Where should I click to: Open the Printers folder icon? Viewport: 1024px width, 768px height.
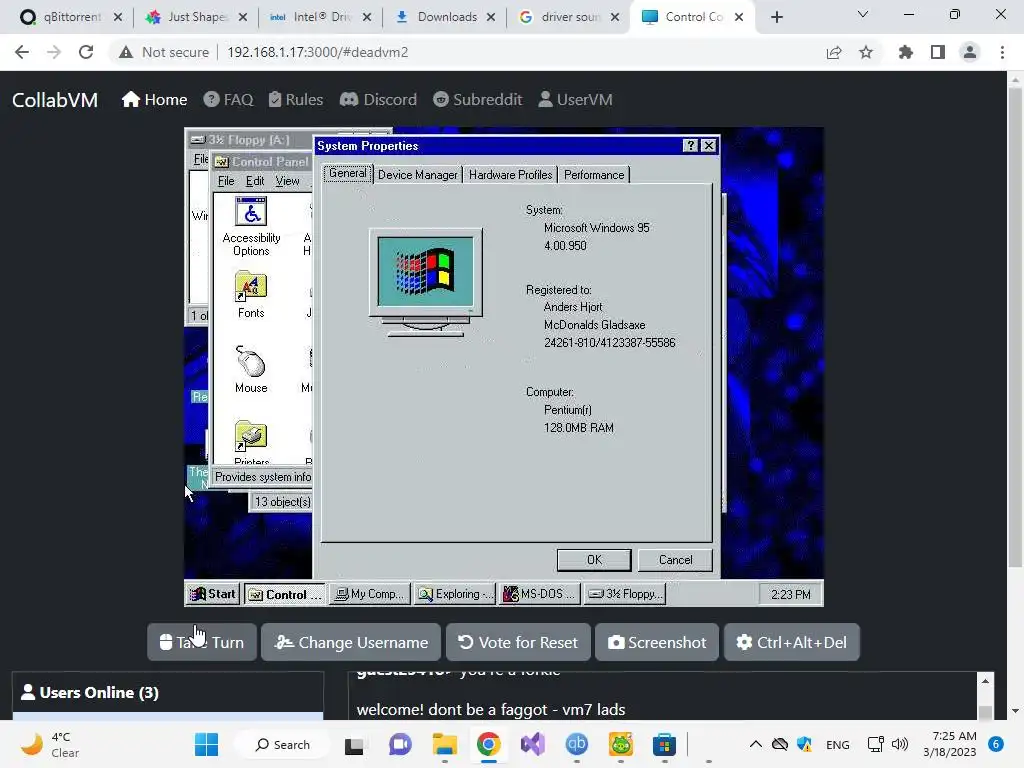(x=251, y=441)
